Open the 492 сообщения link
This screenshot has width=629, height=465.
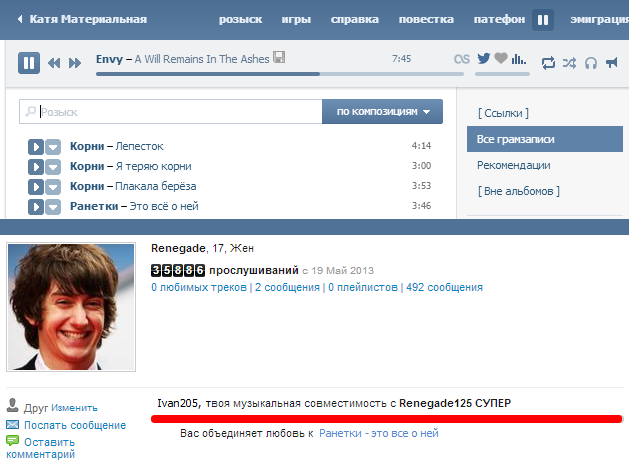pos(444,287)
